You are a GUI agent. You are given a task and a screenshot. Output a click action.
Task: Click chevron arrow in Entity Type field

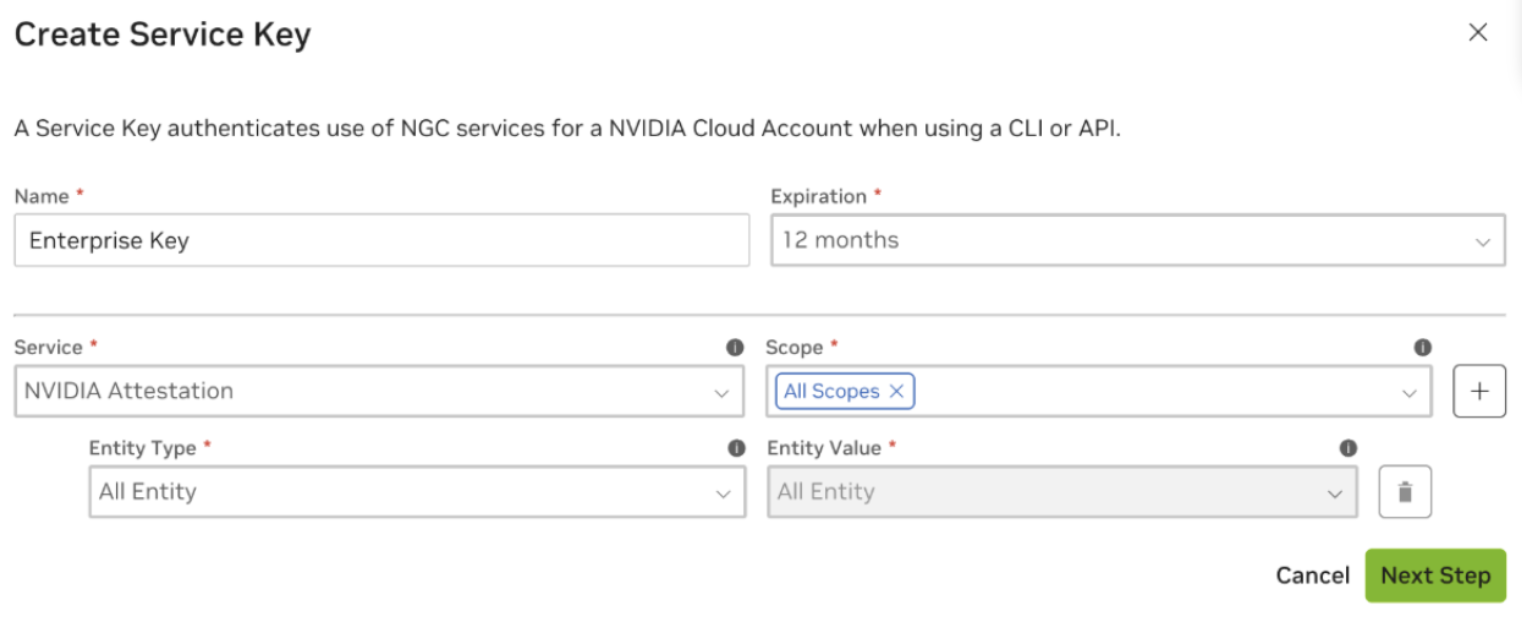point(723,494)
